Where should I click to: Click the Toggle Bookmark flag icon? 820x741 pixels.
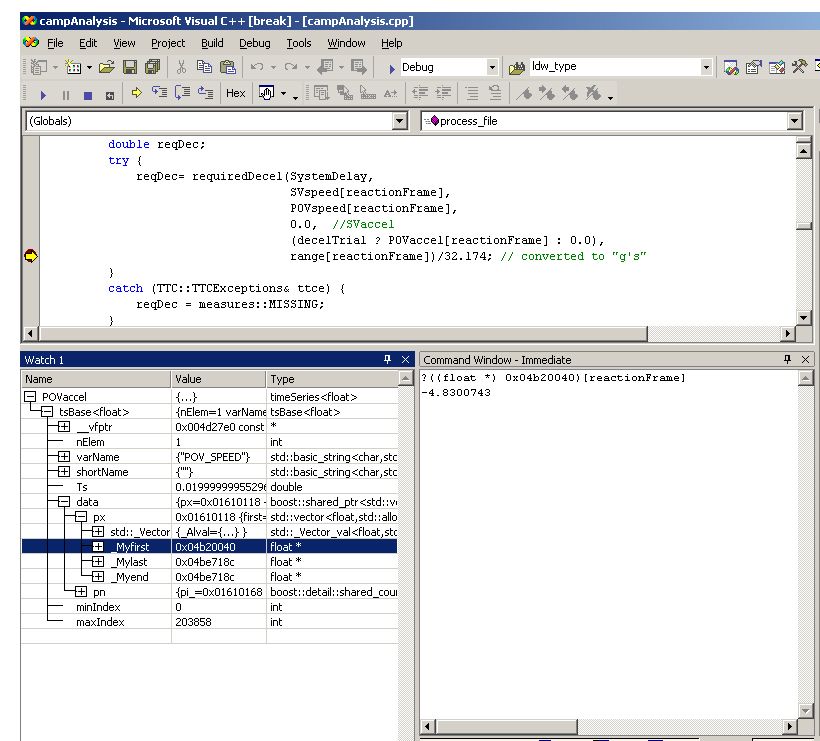pyautogui.click(x=525, y=93)
